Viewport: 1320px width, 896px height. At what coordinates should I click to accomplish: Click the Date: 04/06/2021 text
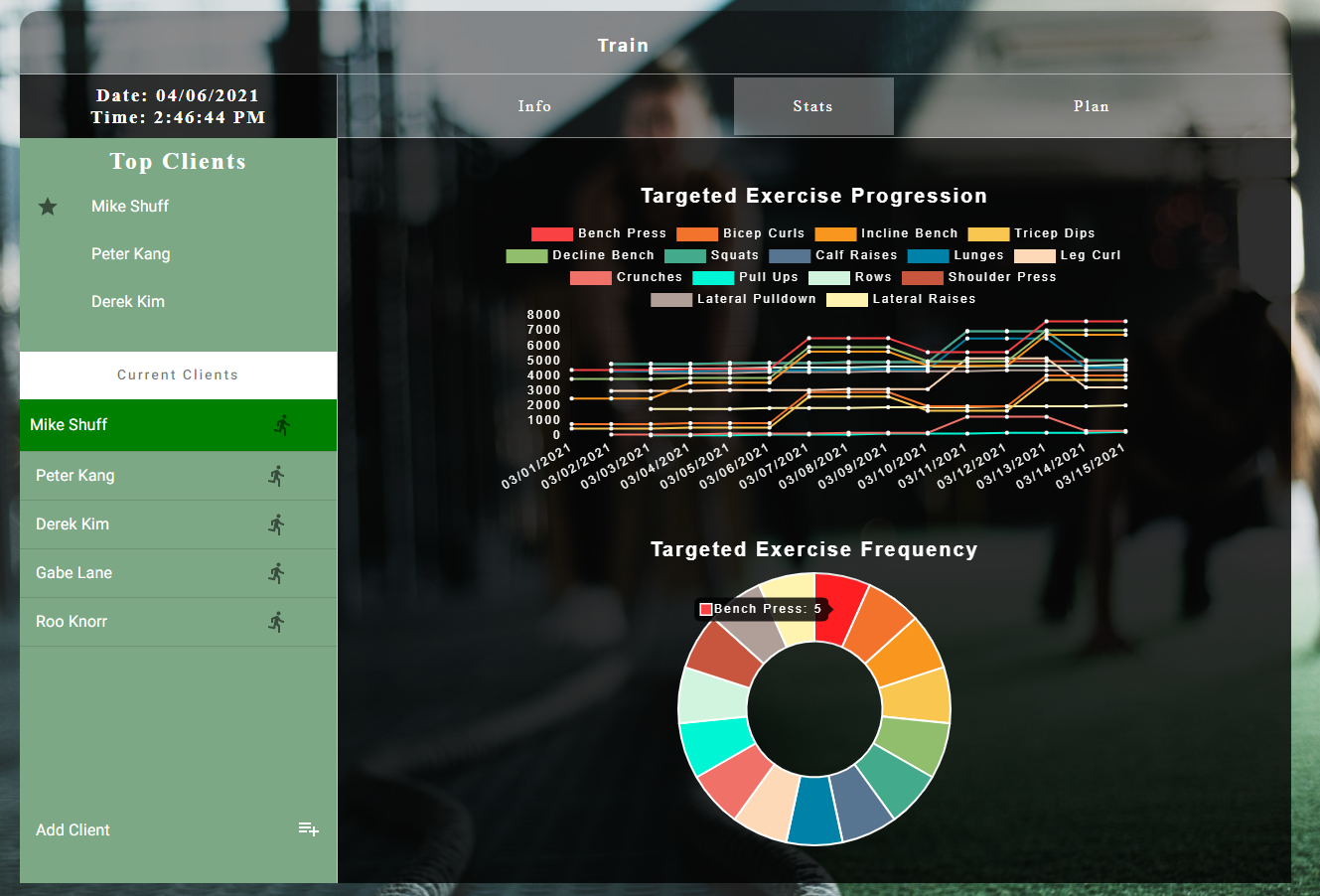[178, 95]
